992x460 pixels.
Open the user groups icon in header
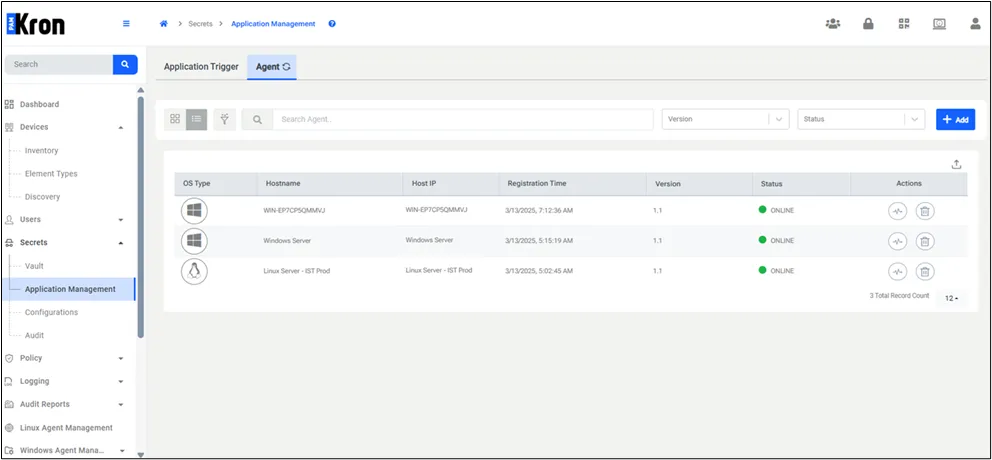tap(833, 24)
